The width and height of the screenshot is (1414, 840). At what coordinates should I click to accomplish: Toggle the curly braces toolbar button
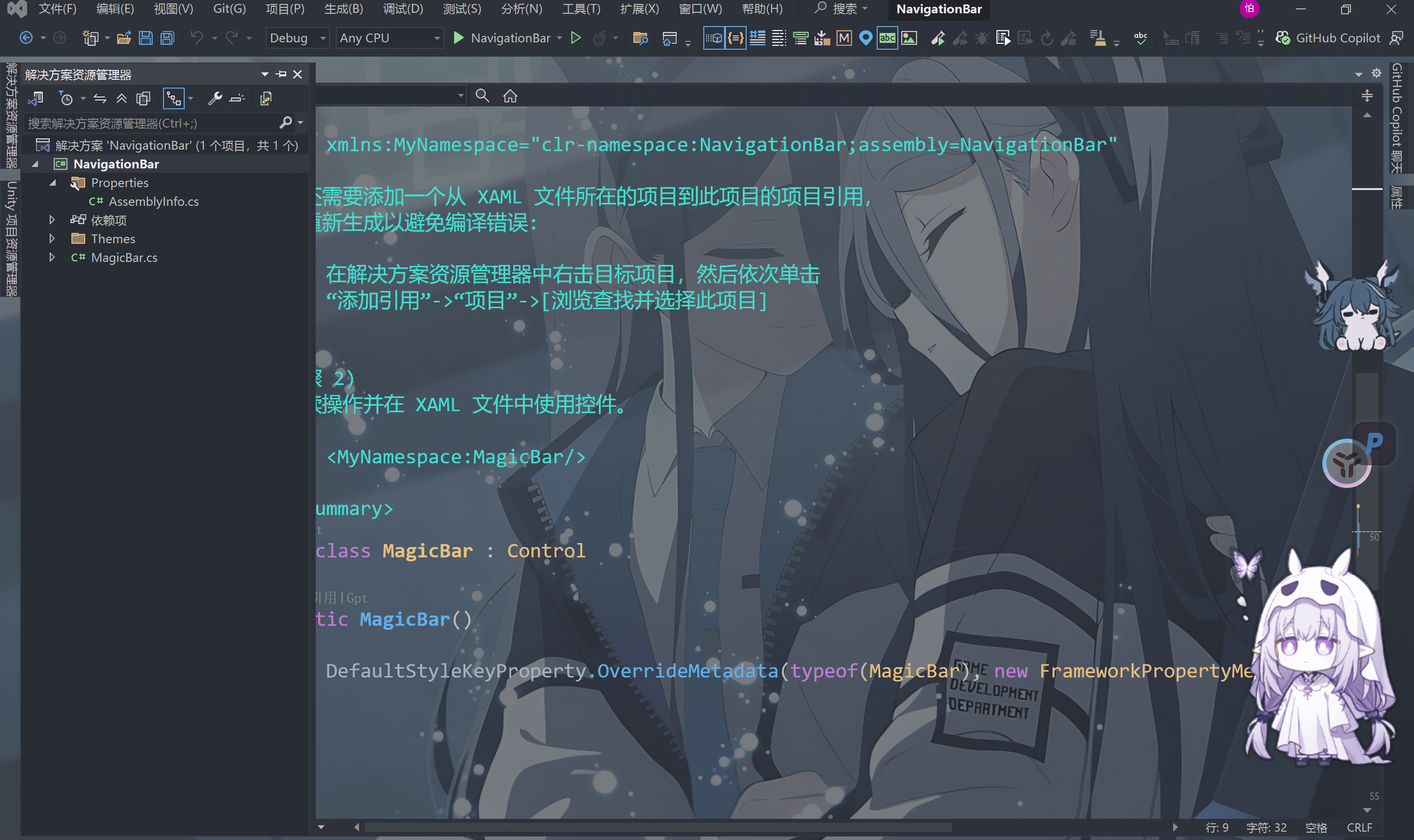coord(735,38)
